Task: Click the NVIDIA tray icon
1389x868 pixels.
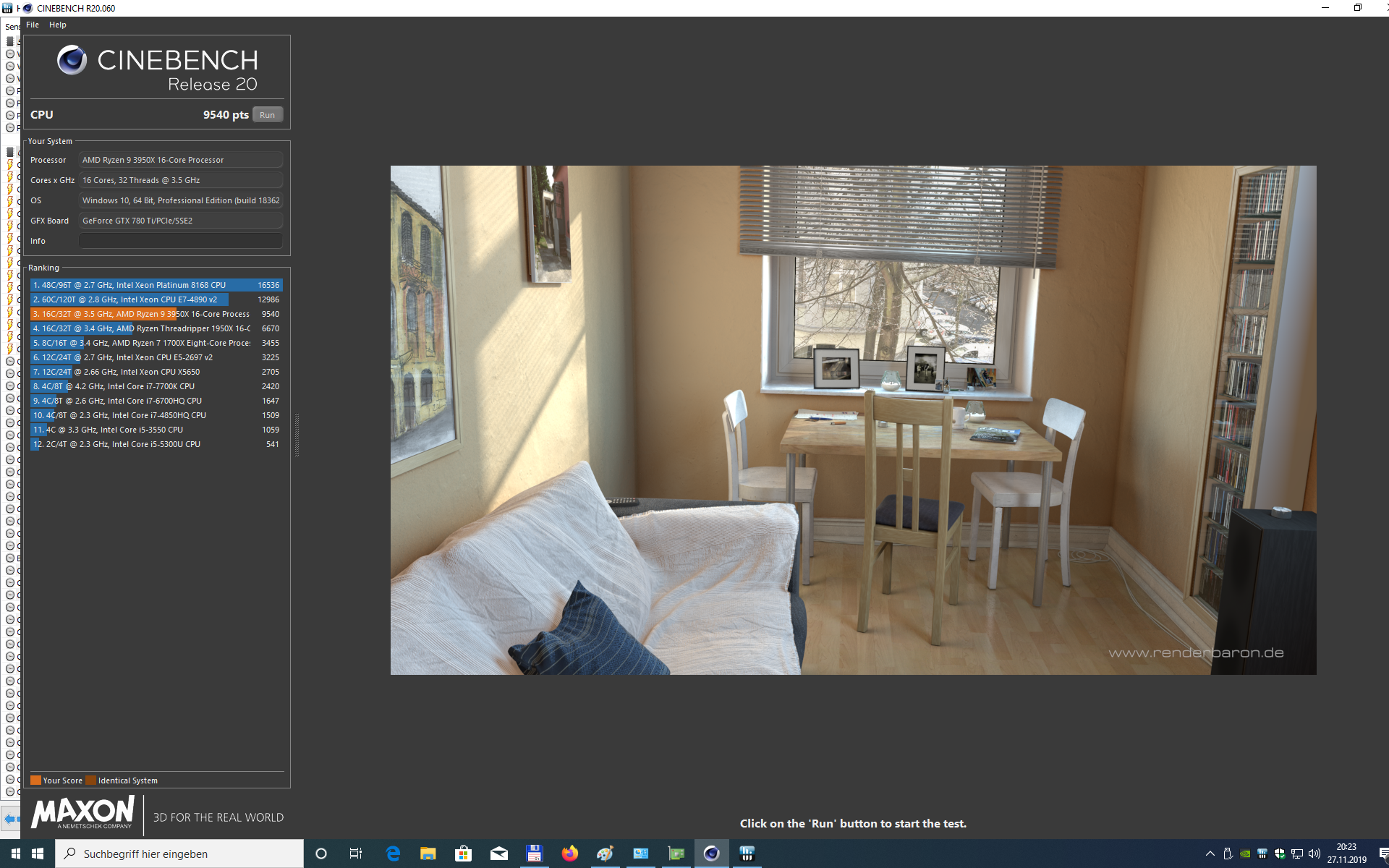Action: [1245, 854]
